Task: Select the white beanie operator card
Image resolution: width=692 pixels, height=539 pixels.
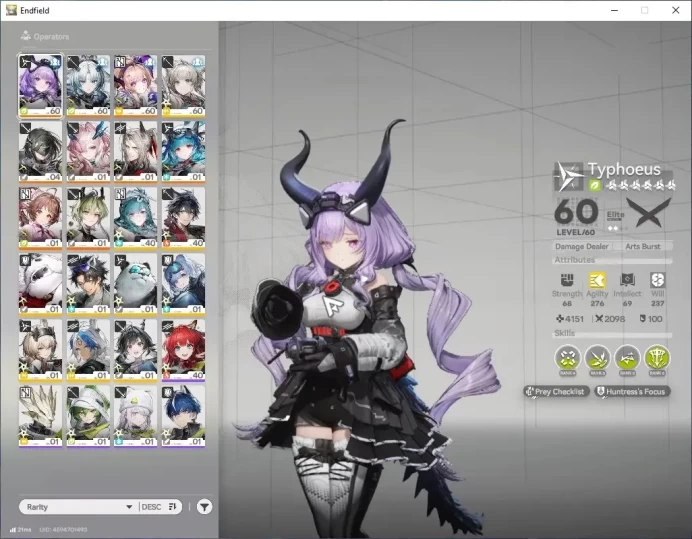Action: [x=135, y=417]
